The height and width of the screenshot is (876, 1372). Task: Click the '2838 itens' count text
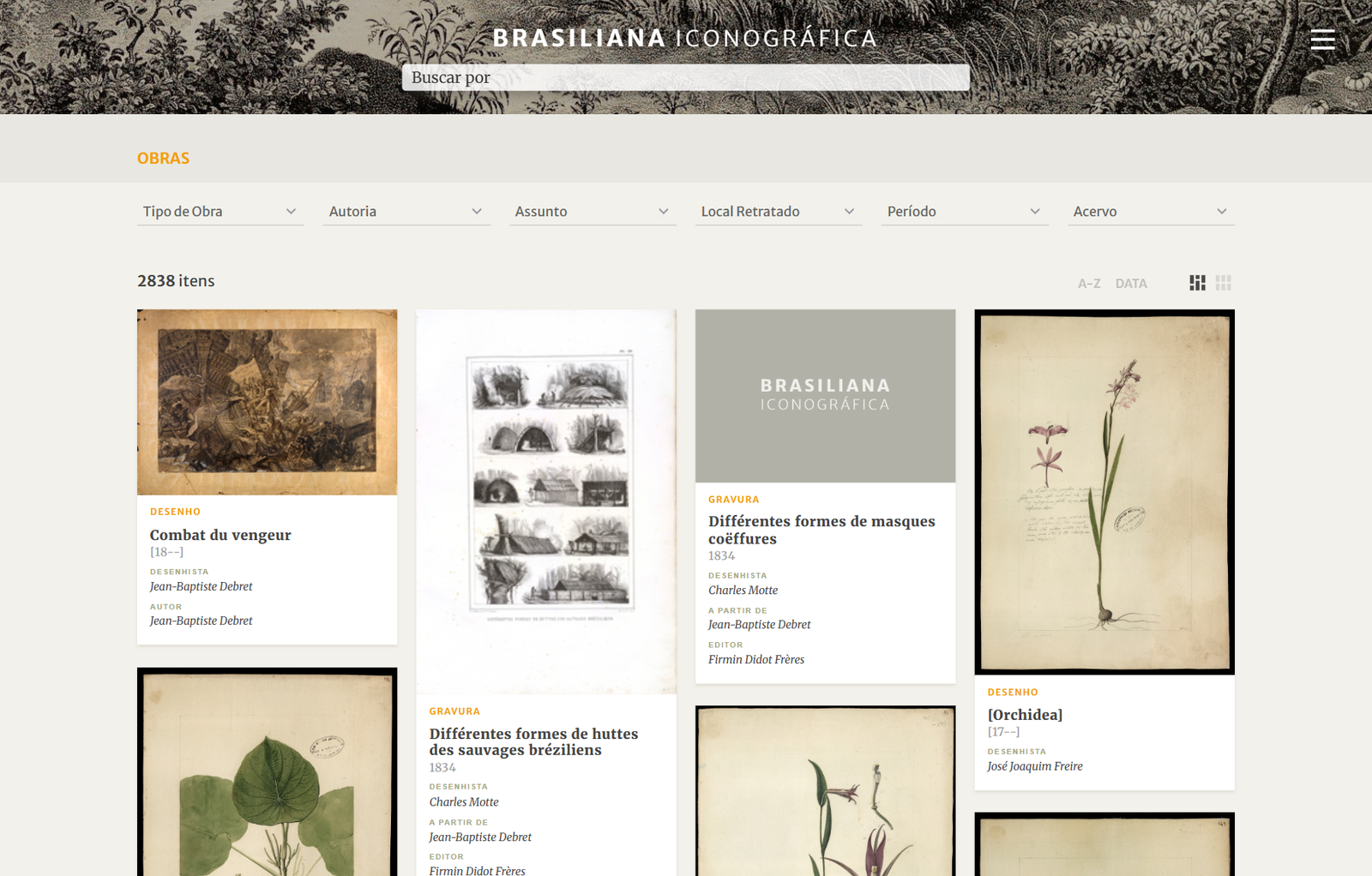coord(176,281)
